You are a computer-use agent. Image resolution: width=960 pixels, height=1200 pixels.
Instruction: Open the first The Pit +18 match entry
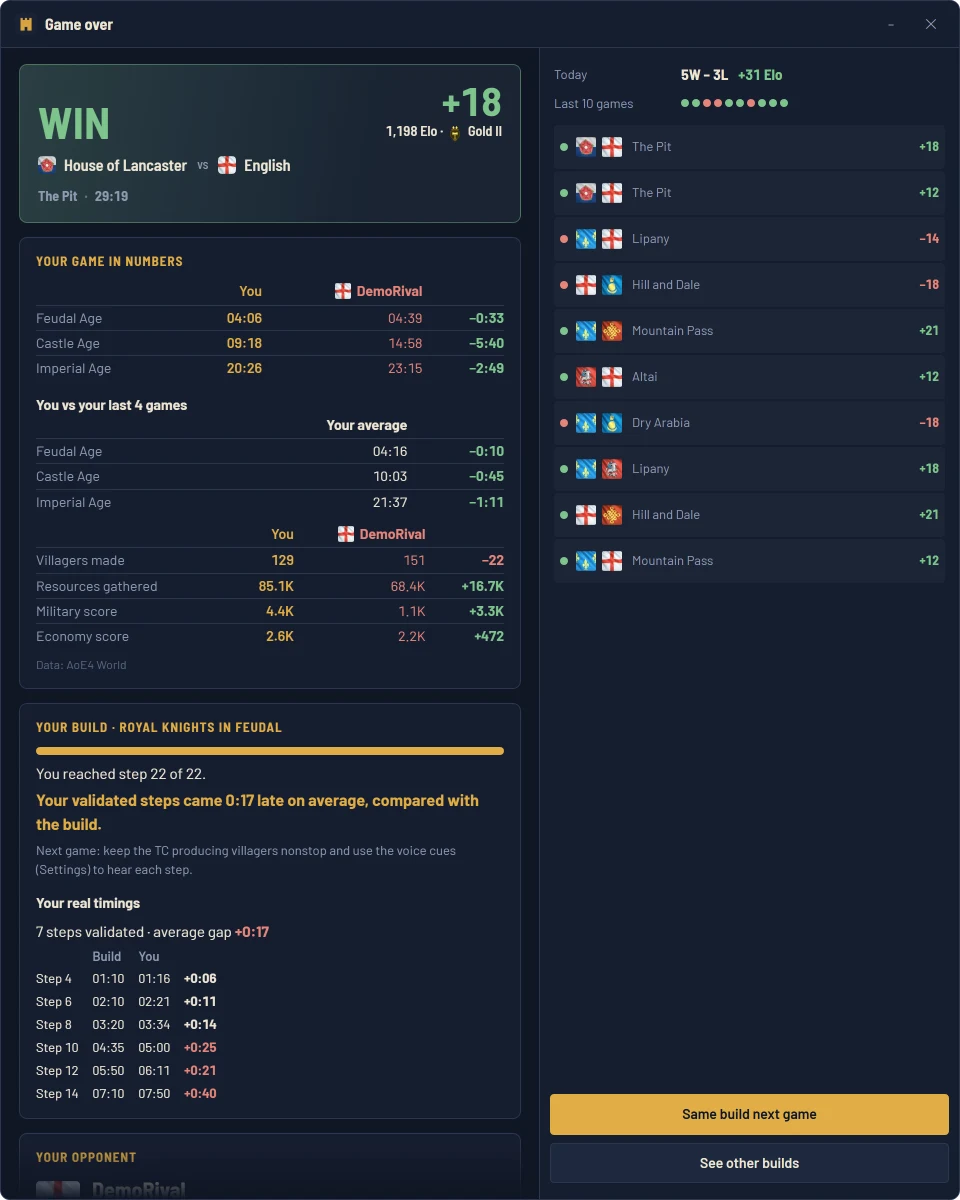pyautogui.click(x=749, y=147)
